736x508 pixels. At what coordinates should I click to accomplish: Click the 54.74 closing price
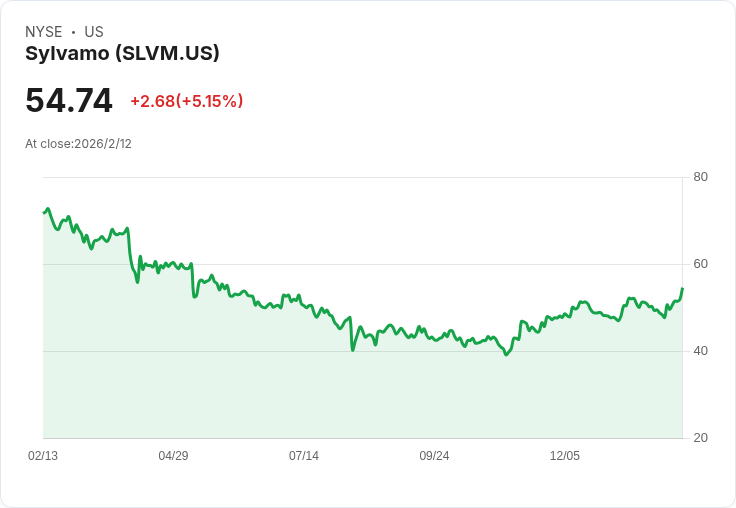point(69,100)
